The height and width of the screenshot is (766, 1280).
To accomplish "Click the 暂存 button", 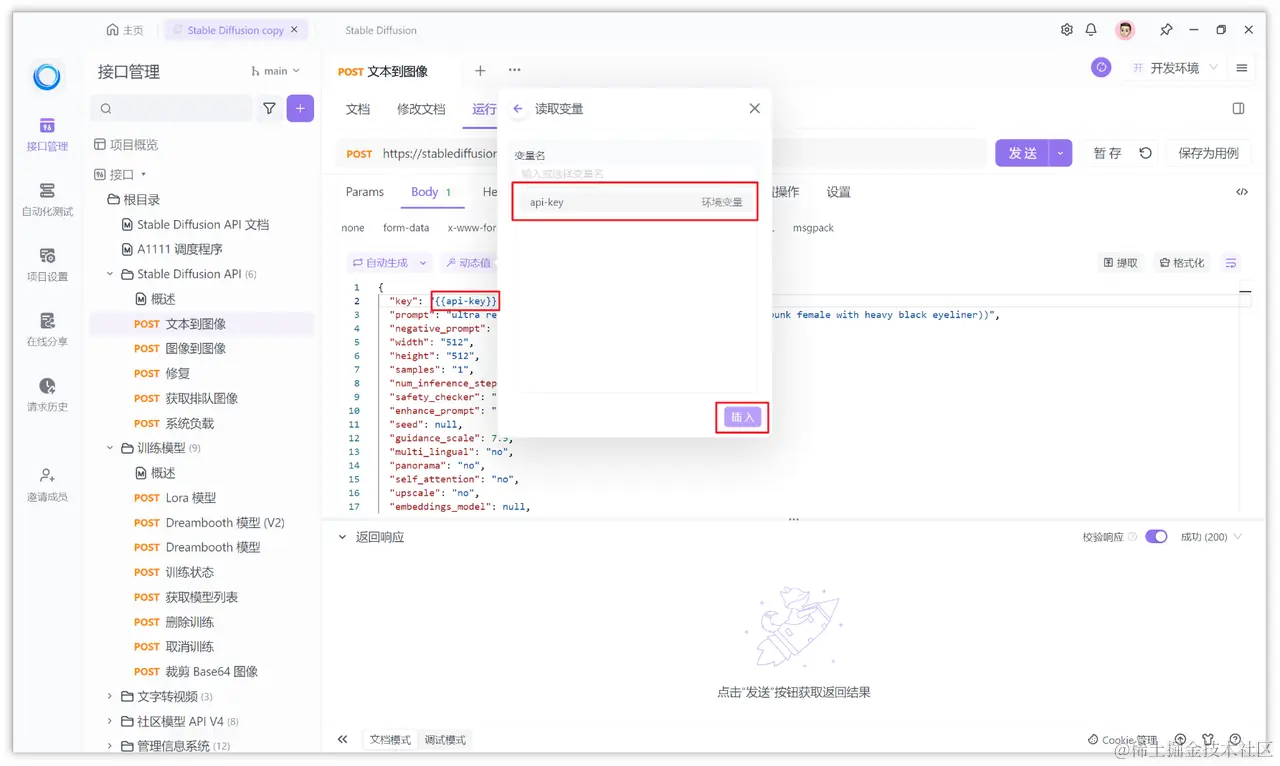I will tap(1107, 153).
